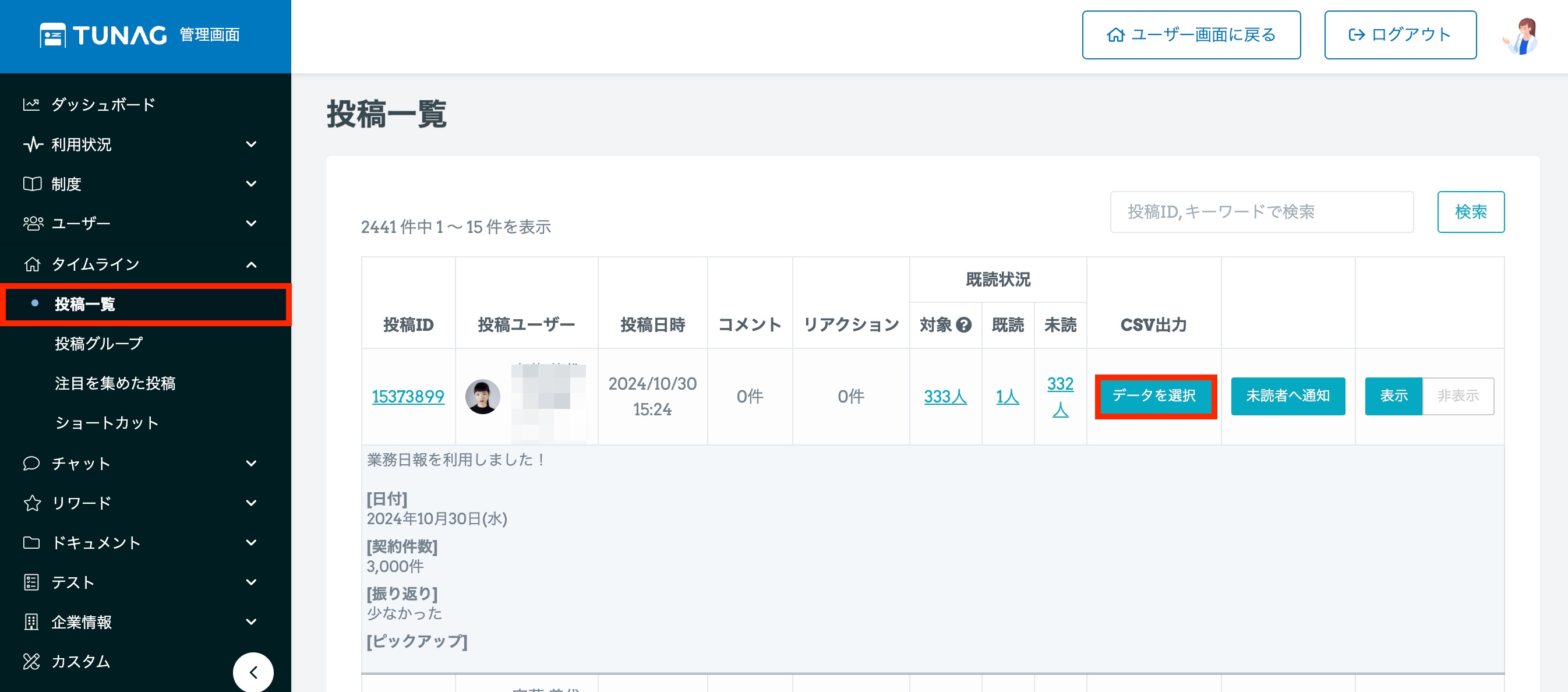Expand the 利用状況 menu chevron
Image resolution: width=1568 pixels, height=692 pixels.
(x=251, y=144)
